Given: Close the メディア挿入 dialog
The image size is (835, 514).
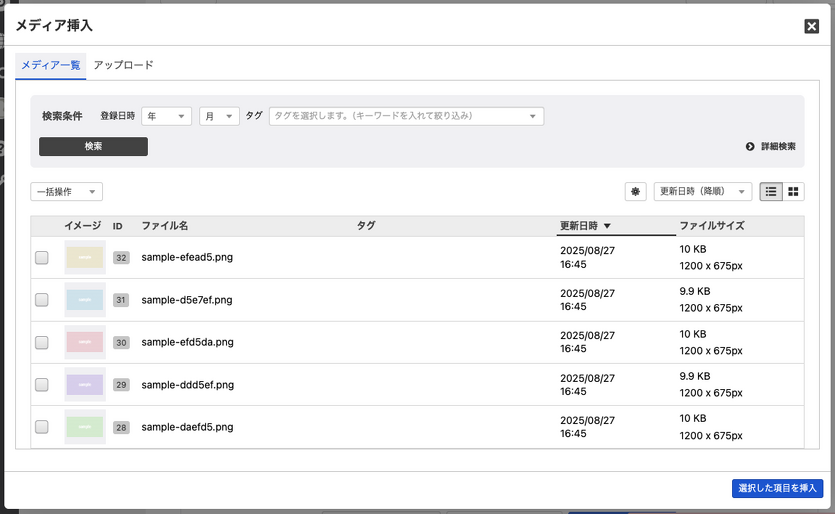Looking at the screenshot, I should point(812,26).
